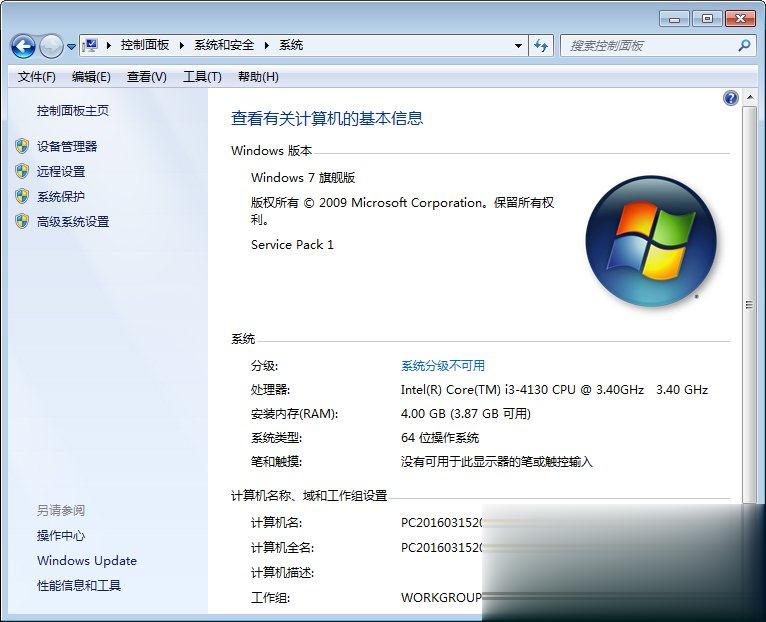Select 系统和安全 breadcrumb segment
This screenshot has height=622, width=766.
point(224,45)
